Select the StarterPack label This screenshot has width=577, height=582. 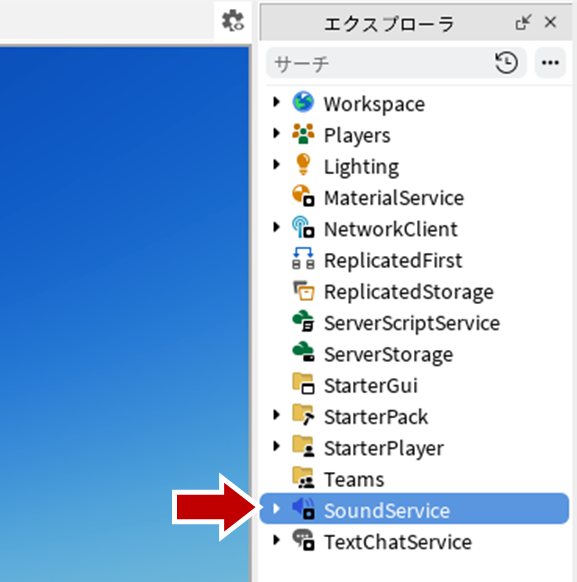click(x=376, y=417)
